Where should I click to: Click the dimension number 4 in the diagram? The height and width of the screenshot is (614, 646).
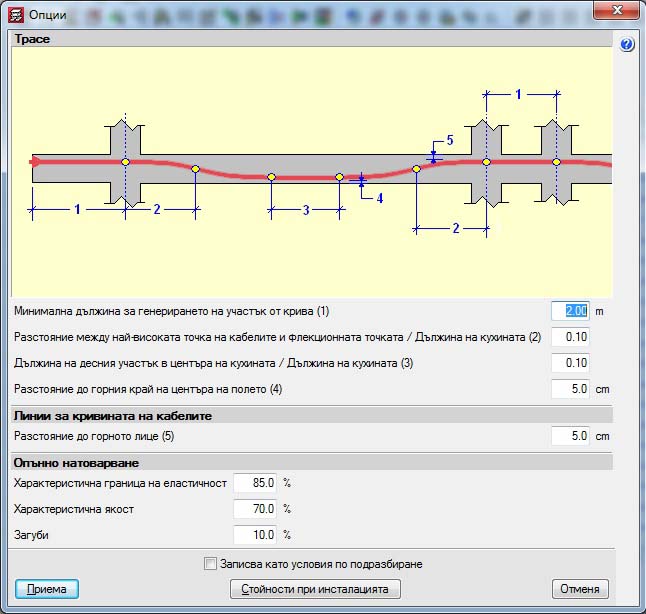point(380,198)
